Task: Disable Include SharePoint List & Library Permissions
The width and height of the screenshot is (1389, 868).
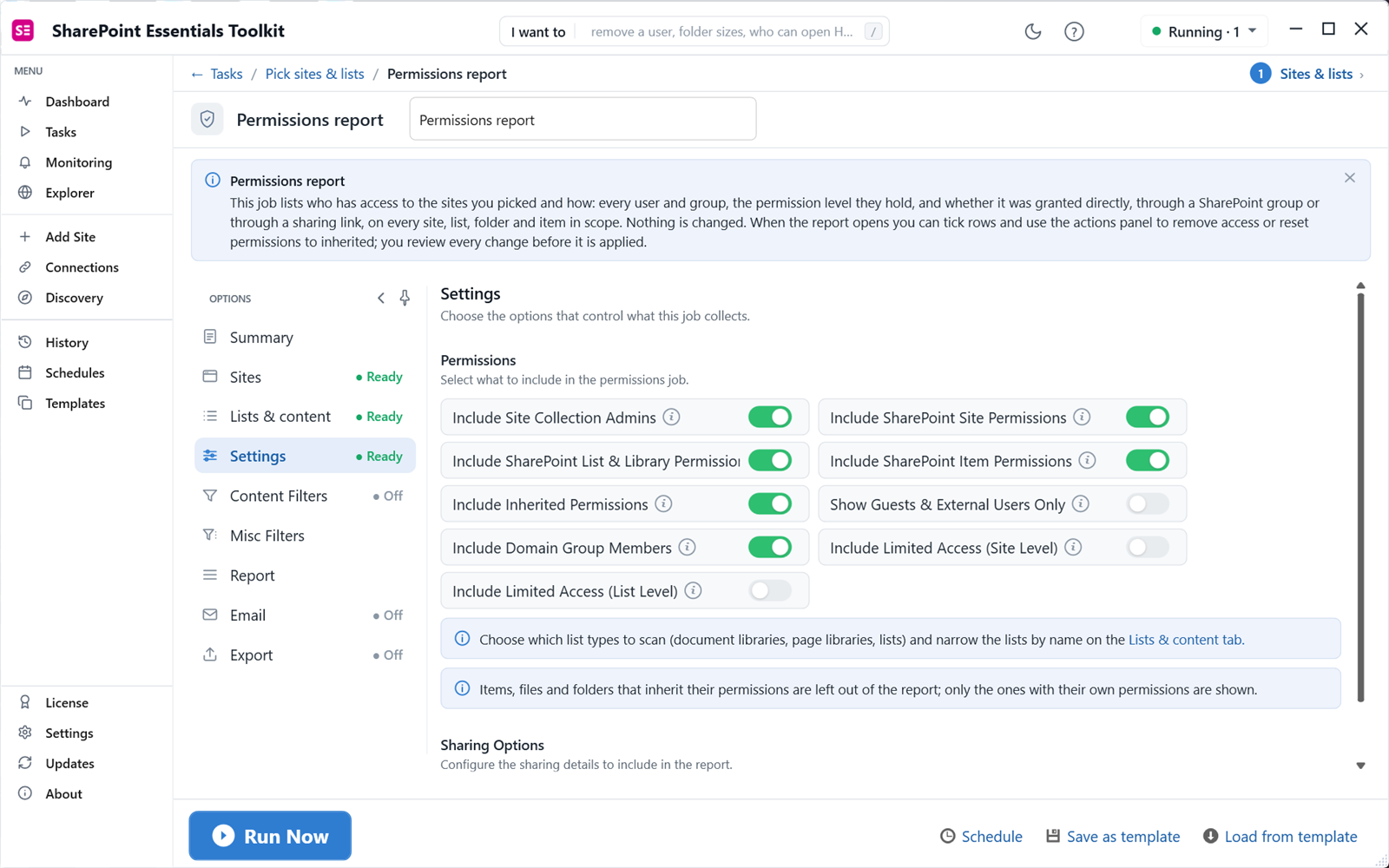Action: coord(770,461)
